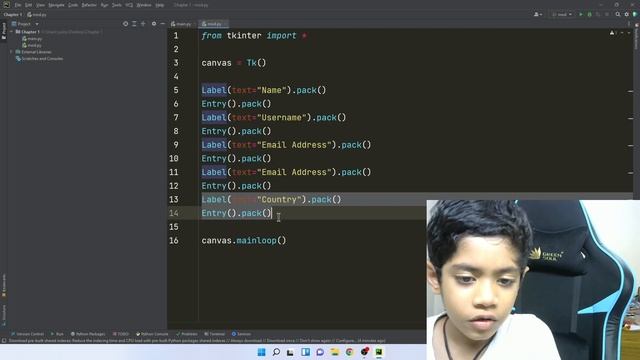This screenshot has height=360, width=640.
Task: Open File Explorer from the taskbar
Action: click(335, 352)
